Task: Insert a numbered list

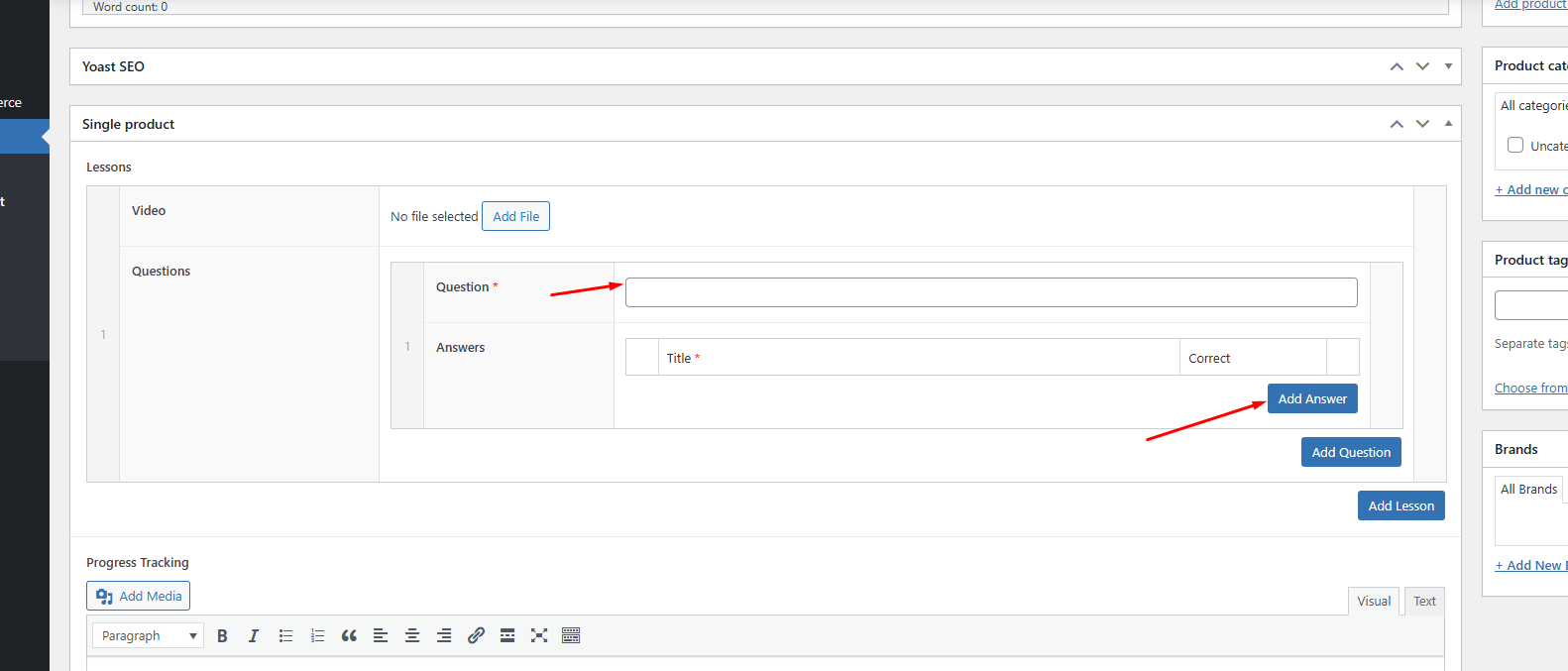Action: pyautogui.click(x=317, y=636)
